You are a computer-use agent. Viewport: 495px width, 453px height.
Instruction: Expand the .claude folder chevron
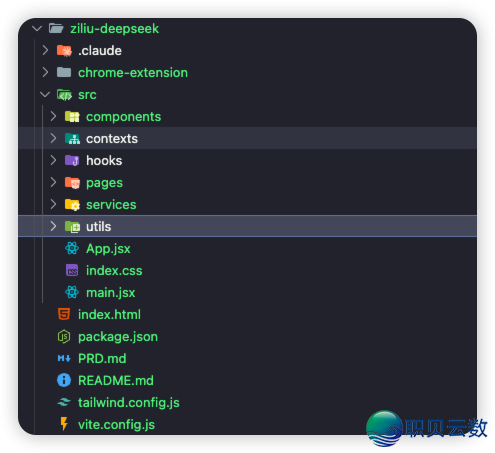click(45, 51)
